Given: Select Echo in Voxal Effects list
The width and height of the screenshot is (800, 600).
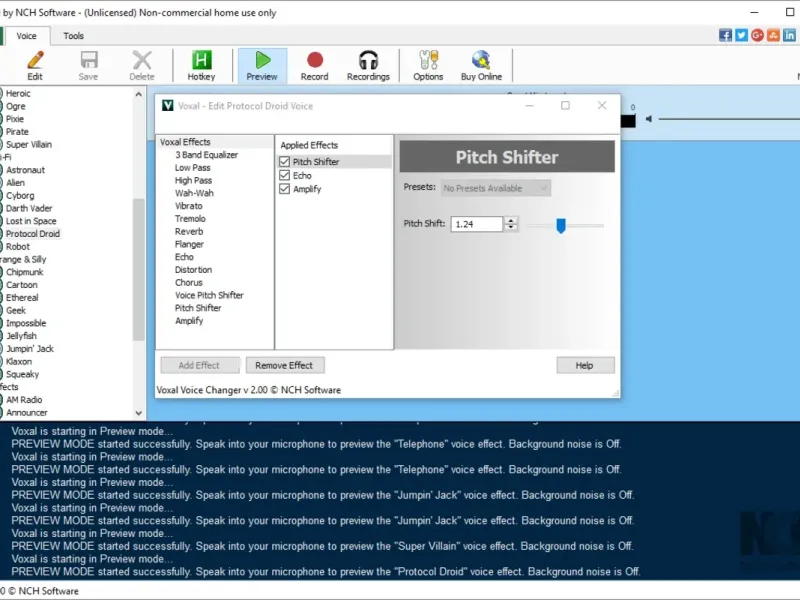Looking at the screenshot, I should click(x=184, y=257).
